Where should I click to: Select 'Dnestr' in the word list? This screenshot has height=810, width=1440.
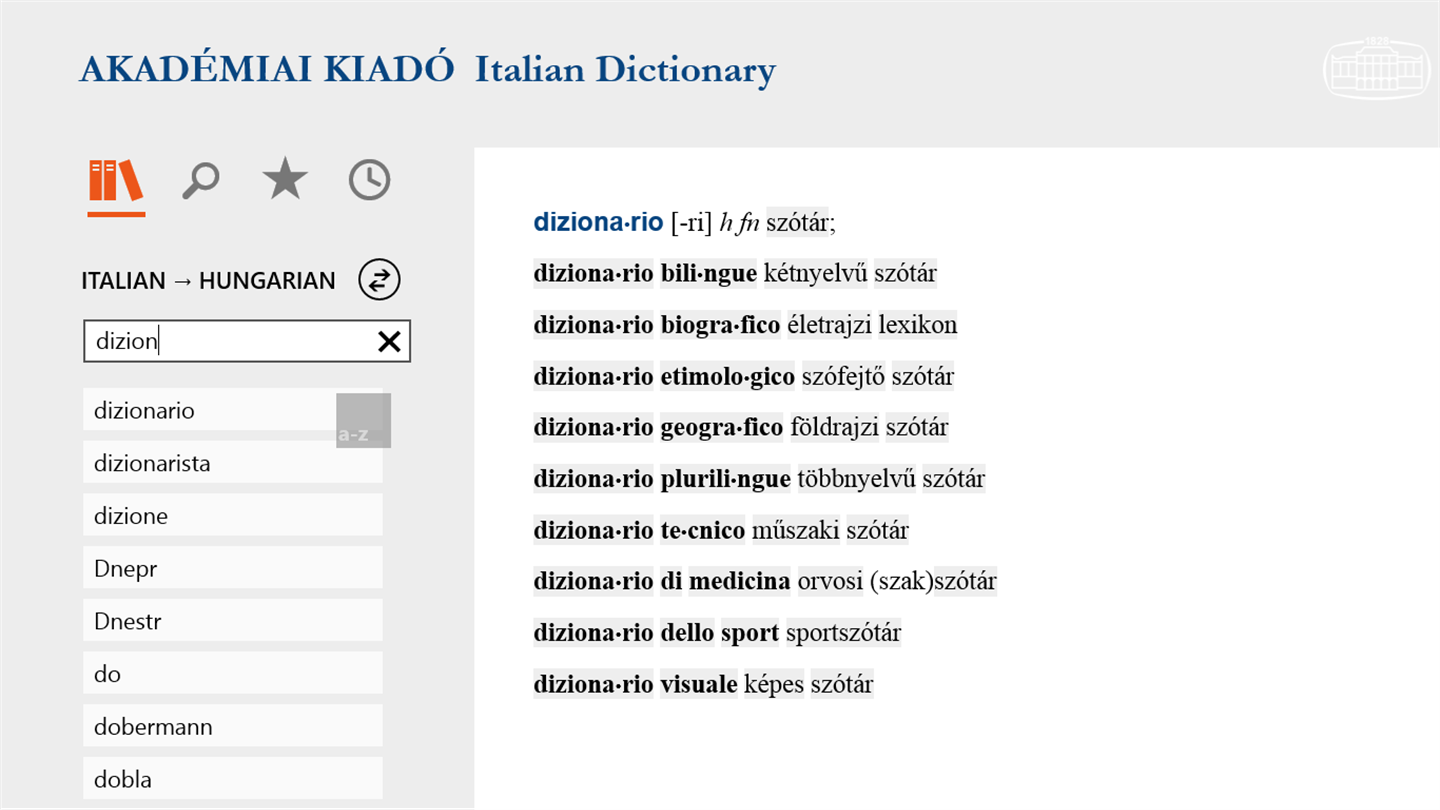[x=233, y=621]
